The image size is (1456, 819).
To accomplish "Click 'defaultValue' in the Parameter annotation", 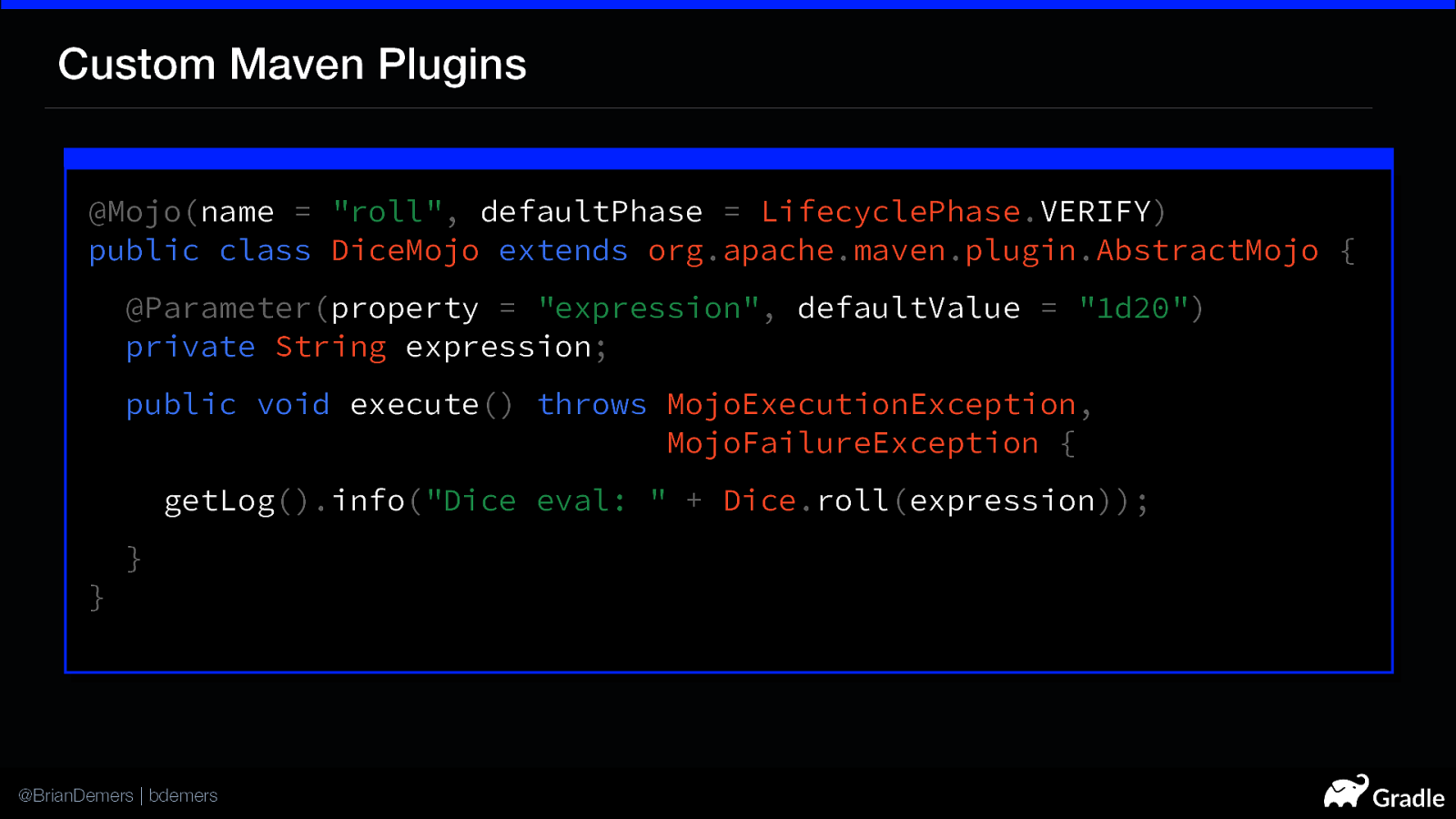I will pos(909,308).
